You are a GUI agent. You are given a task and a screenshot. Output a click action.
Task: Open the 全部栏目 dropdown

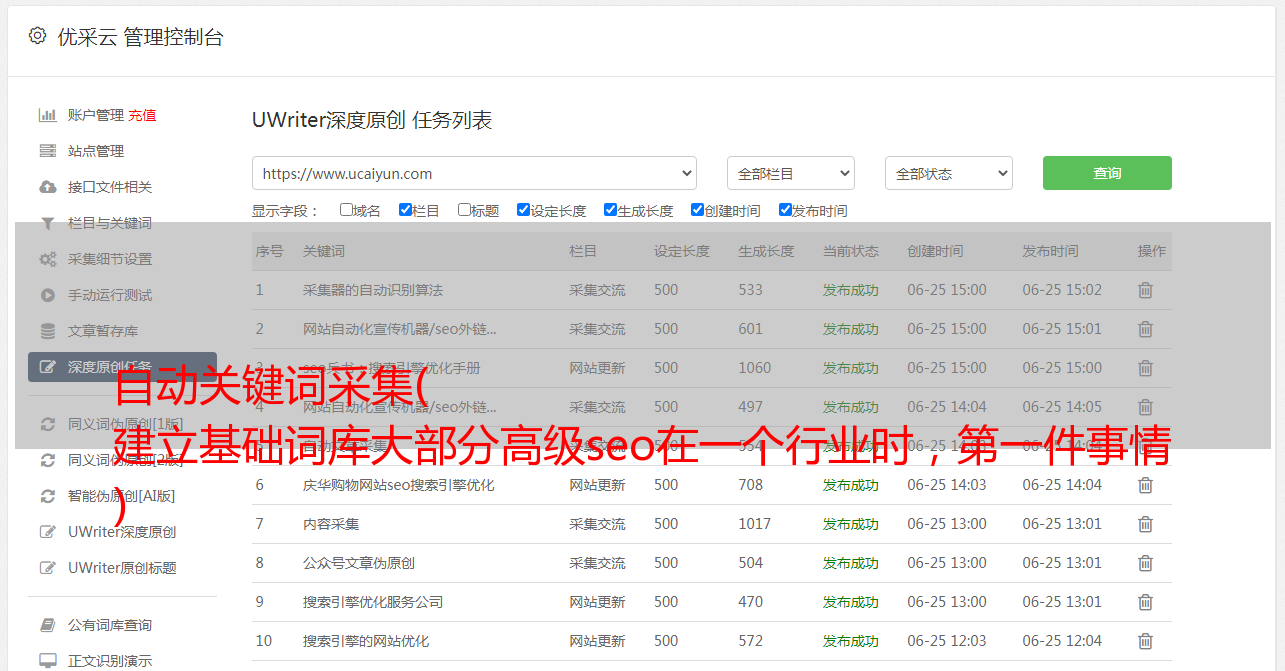point(791,173)
